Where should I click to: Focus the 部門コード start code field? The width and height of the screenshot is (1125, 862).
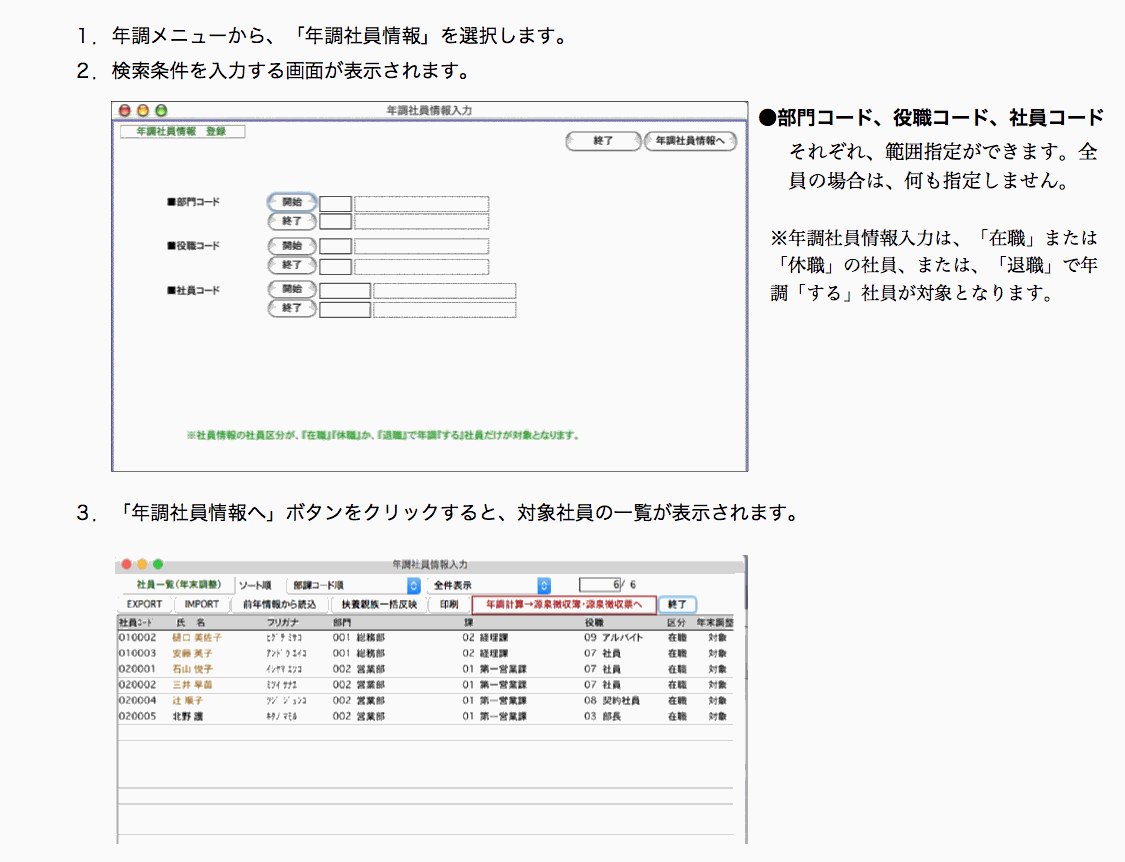click(x=335, y=204)
